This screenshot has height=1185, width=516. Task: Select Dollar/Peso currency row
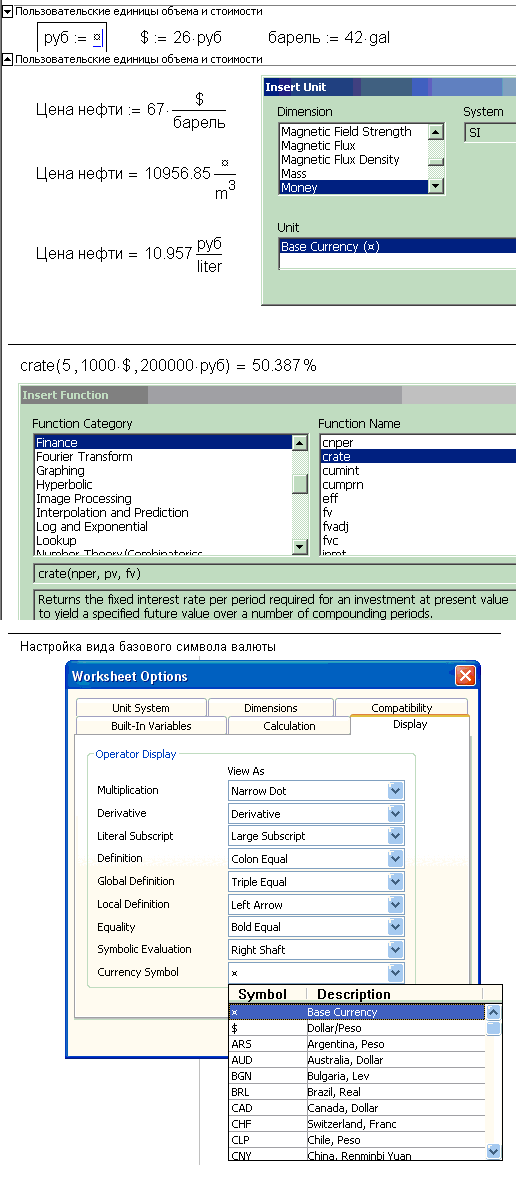tap(357, 1028)
